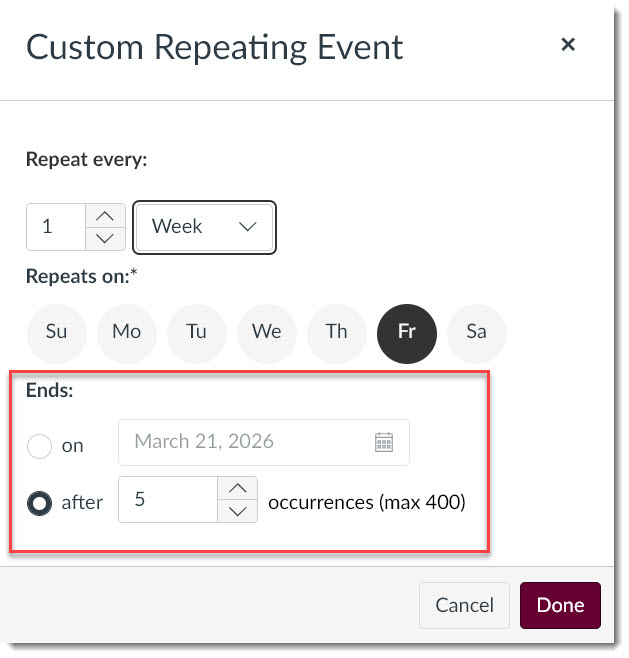Toggle Sunday in Repeats on
The width and height of the screenshot is (629, 658).
tap(57, 334)
